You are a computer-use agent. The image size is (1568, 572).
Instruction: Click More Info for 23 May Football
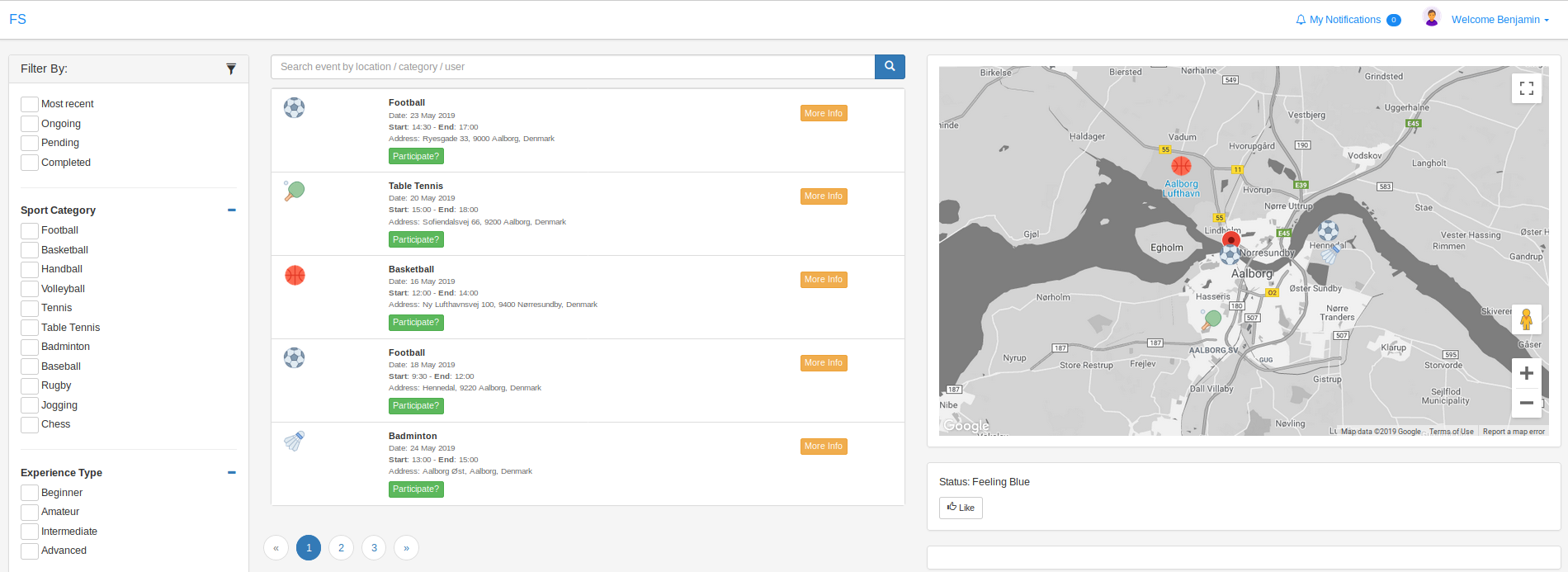click(x=824, y=113)
